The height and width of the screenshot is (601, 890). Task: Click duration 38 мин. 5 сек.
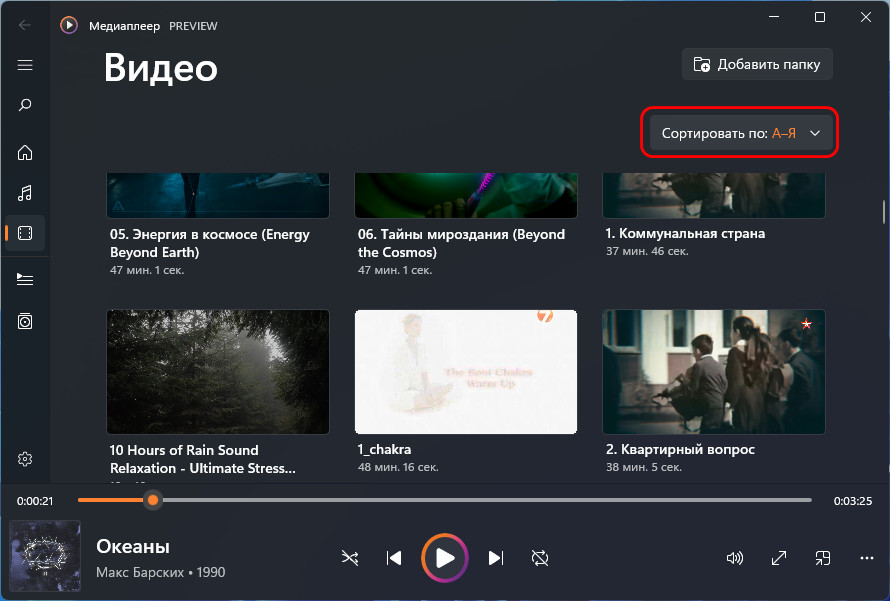(644, 467)
